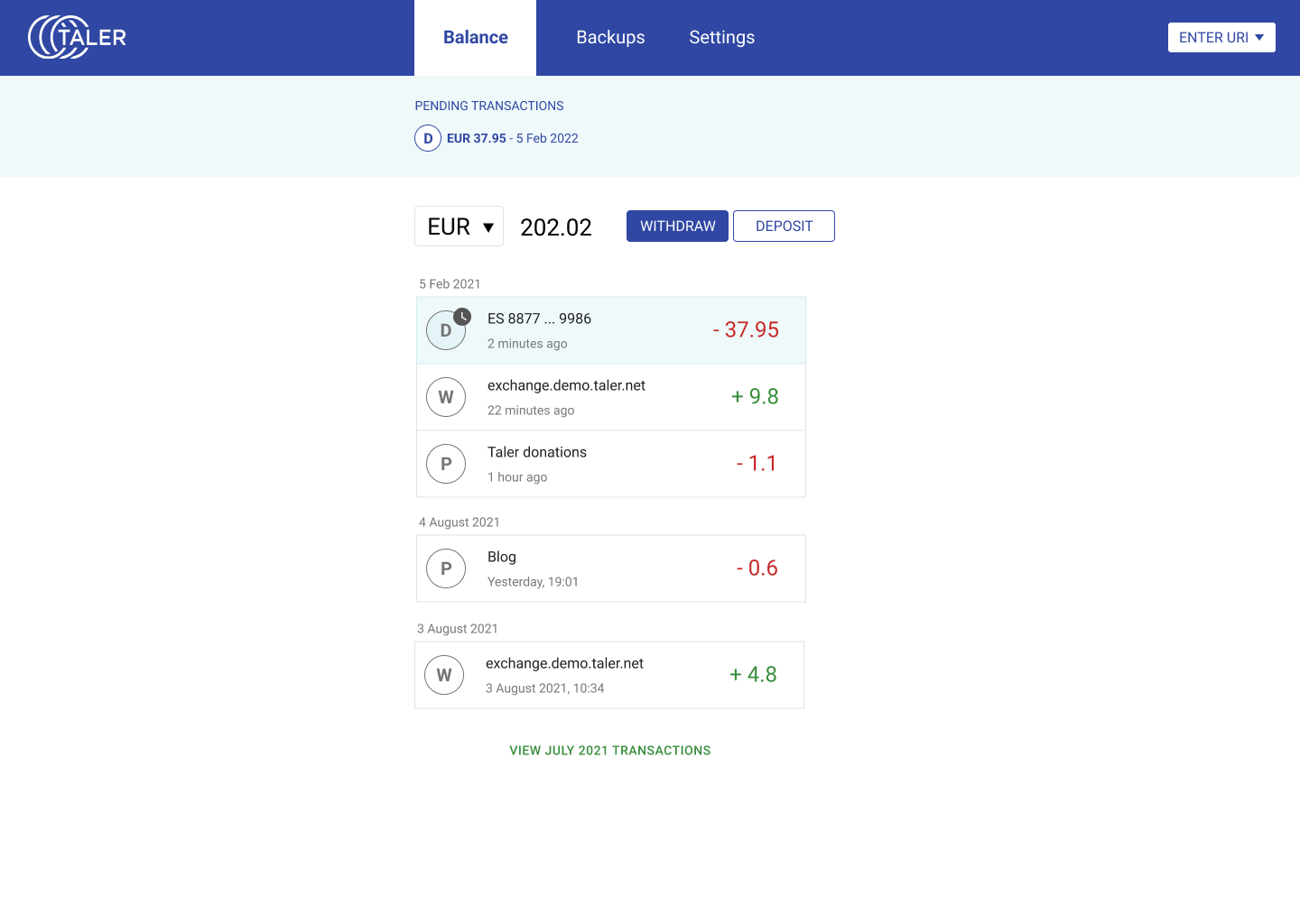1300x924 pixels.
Task: Open the ES 8877 ... 9986 deposit row
Action: click(x=611, y=330)
